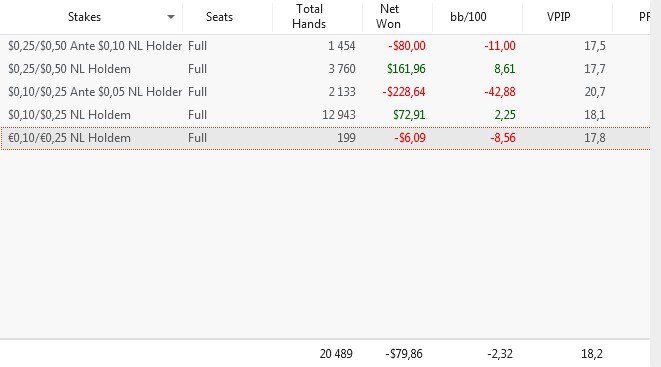The width and height of the screenshot is (661, 367).
Task: Click the 20,7 VPIP value
Action: click(x=595, y=92)
